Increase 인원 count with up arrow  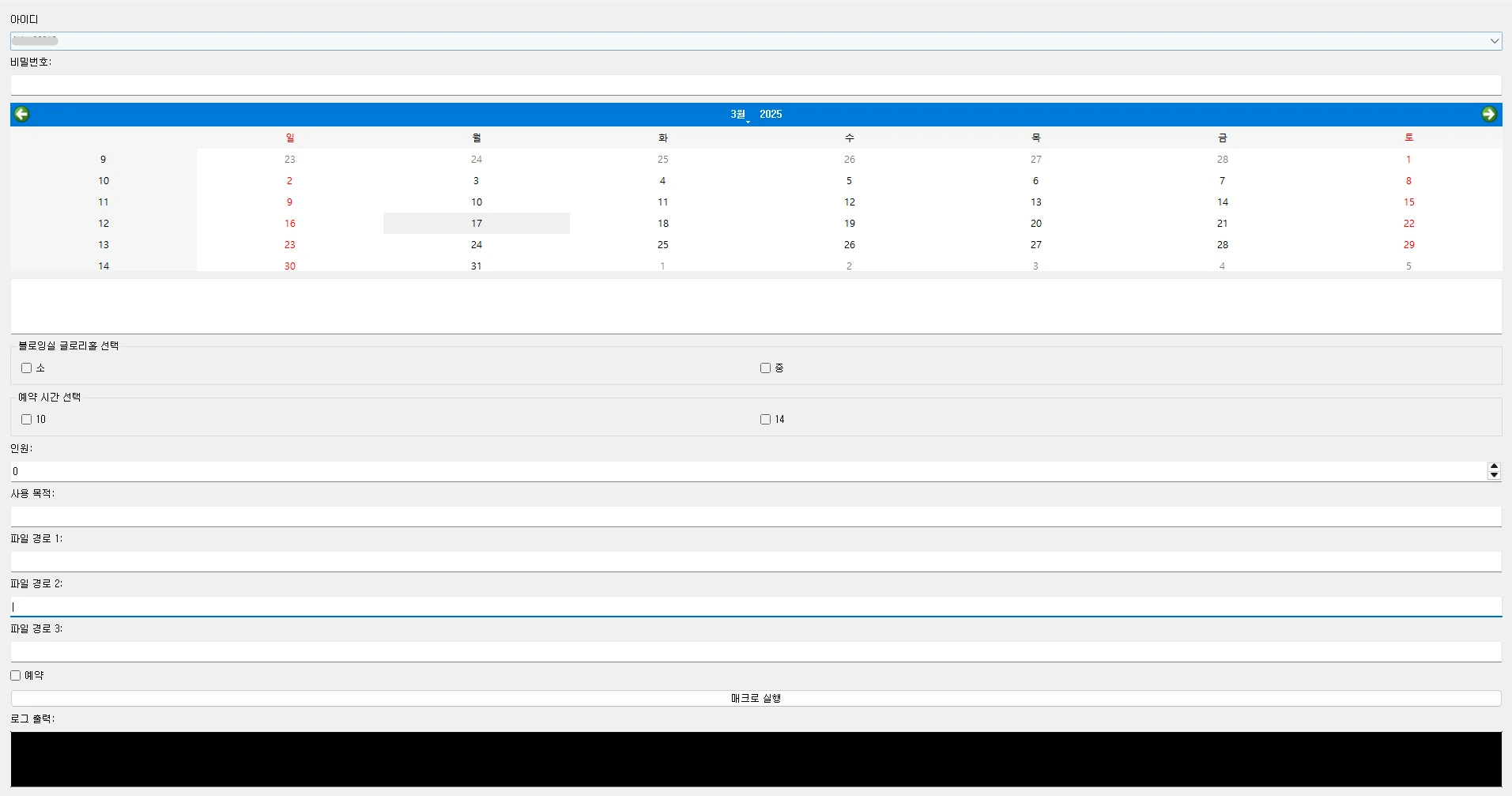click(x=1493, y=467)
